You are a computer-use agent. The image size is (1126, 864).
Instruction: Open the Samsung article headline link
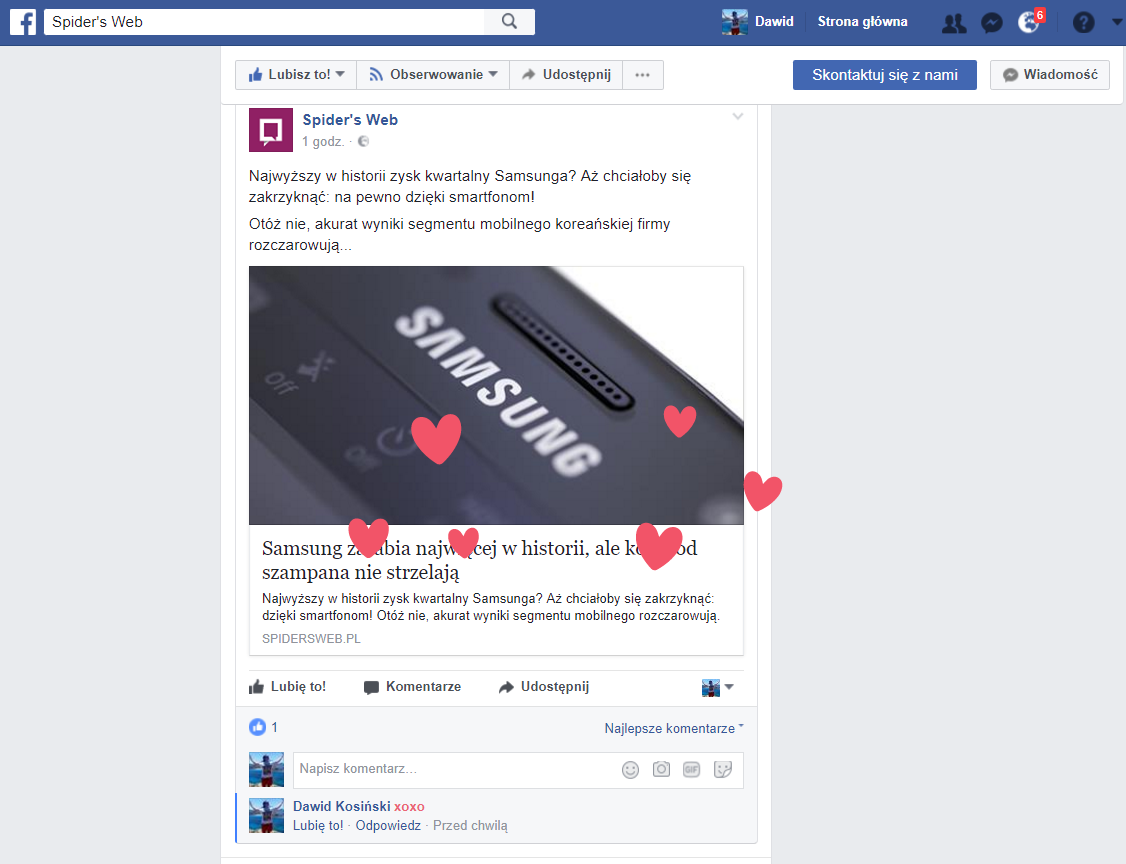[x=479, y=560]
